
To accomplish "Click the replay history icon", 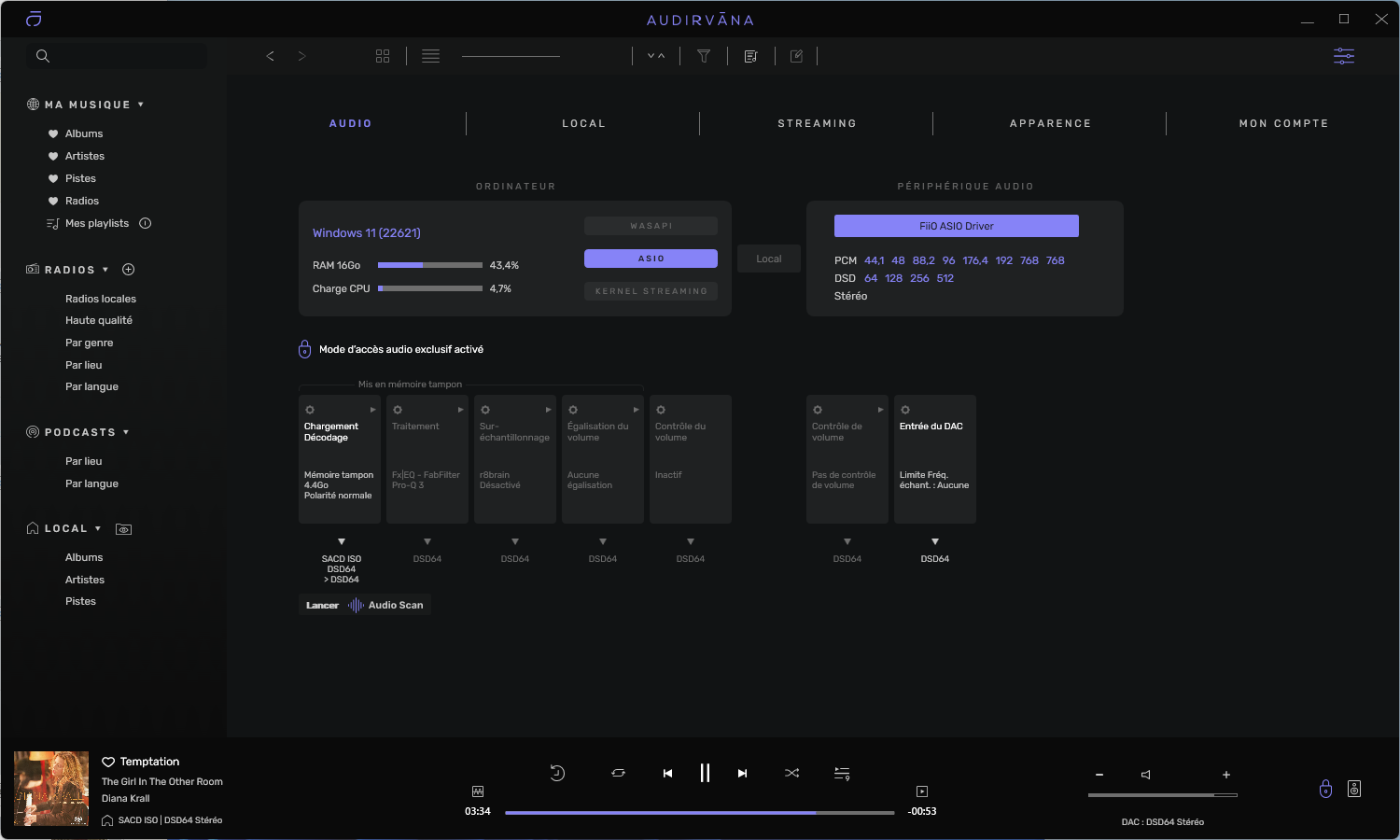I will 557,773.
